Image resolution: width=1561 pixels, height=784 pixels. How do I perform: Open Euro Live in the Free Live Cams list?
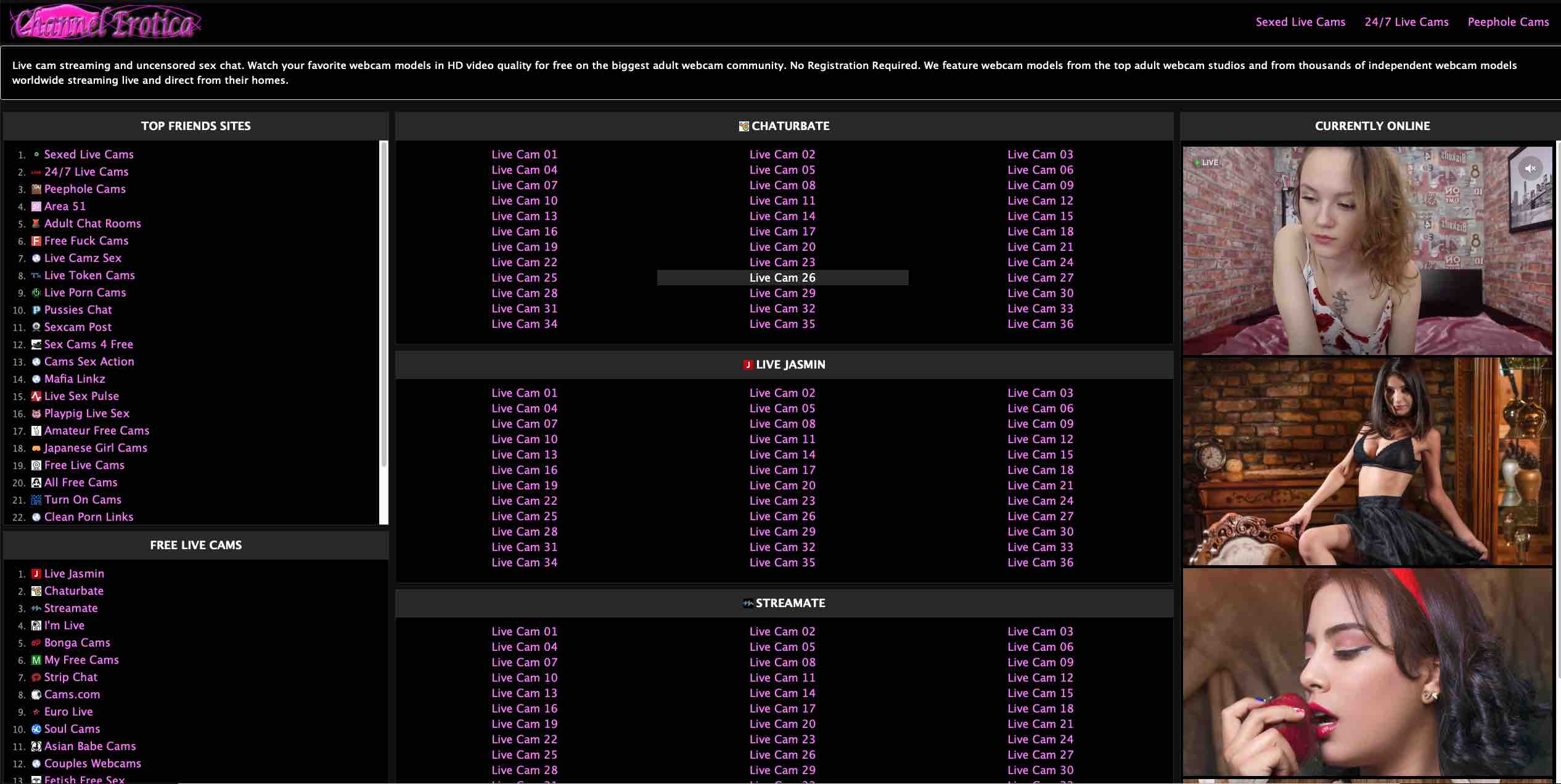pos(68,712)
